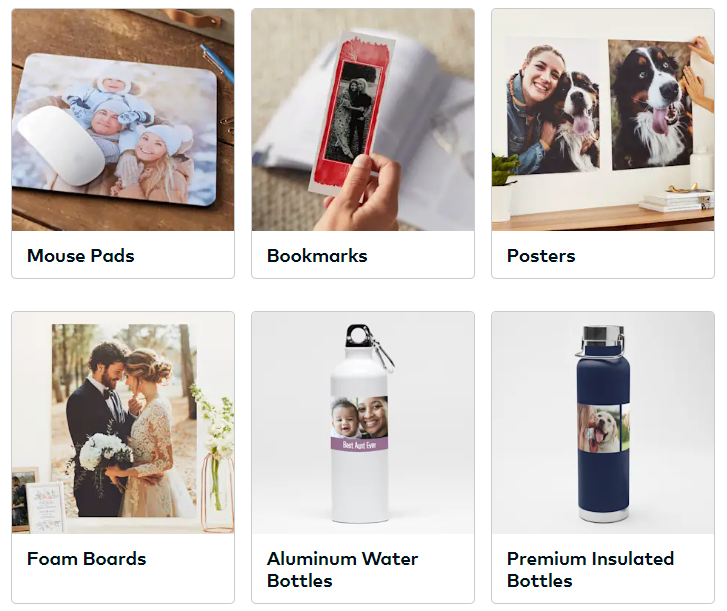Viewport: 727px width, 611px height.
Task: Click the navy insulated bottle image
Action: pyautogui.click(x=603, y=422)
